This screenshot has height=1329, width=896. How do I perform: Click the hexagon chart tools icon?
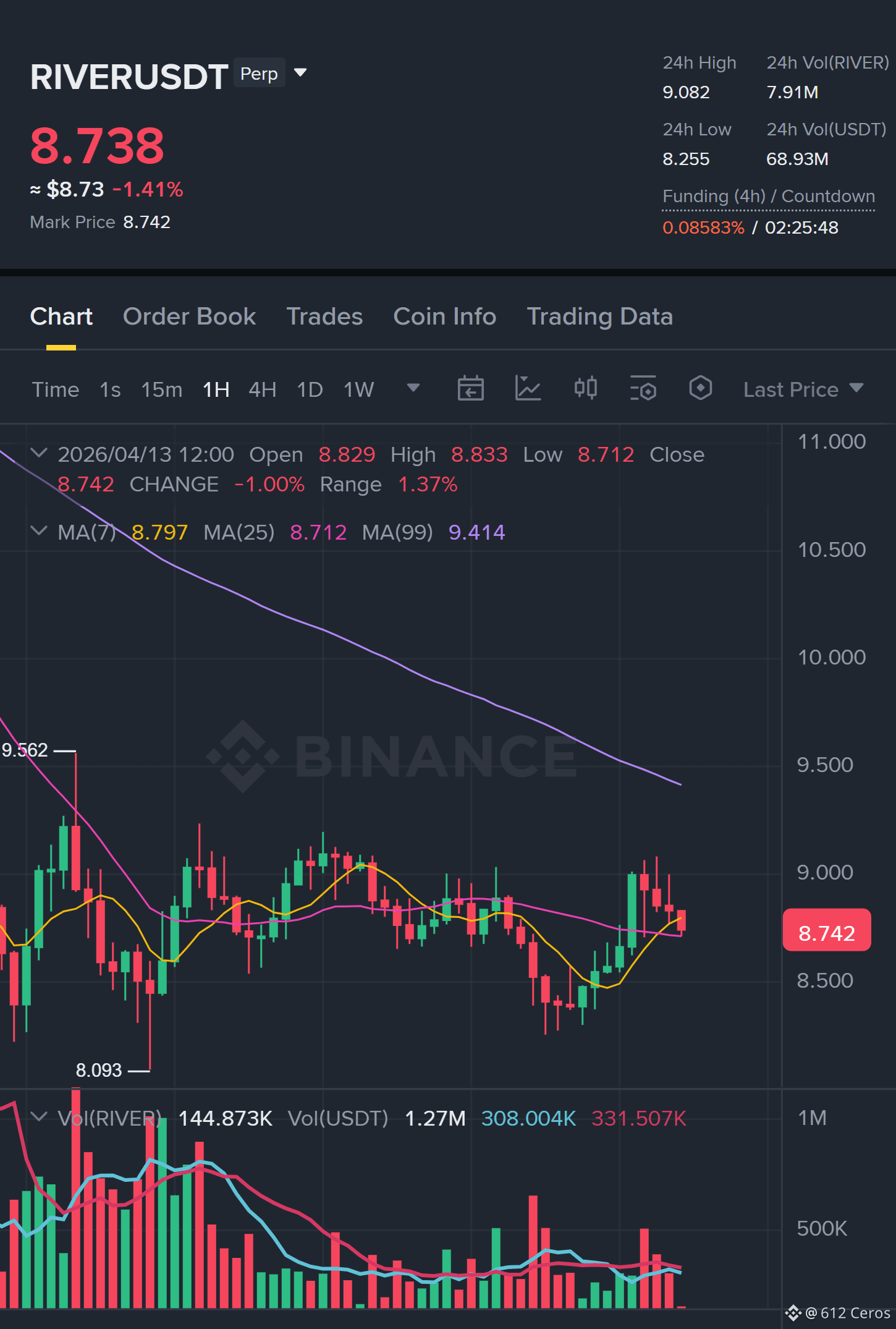700,388
